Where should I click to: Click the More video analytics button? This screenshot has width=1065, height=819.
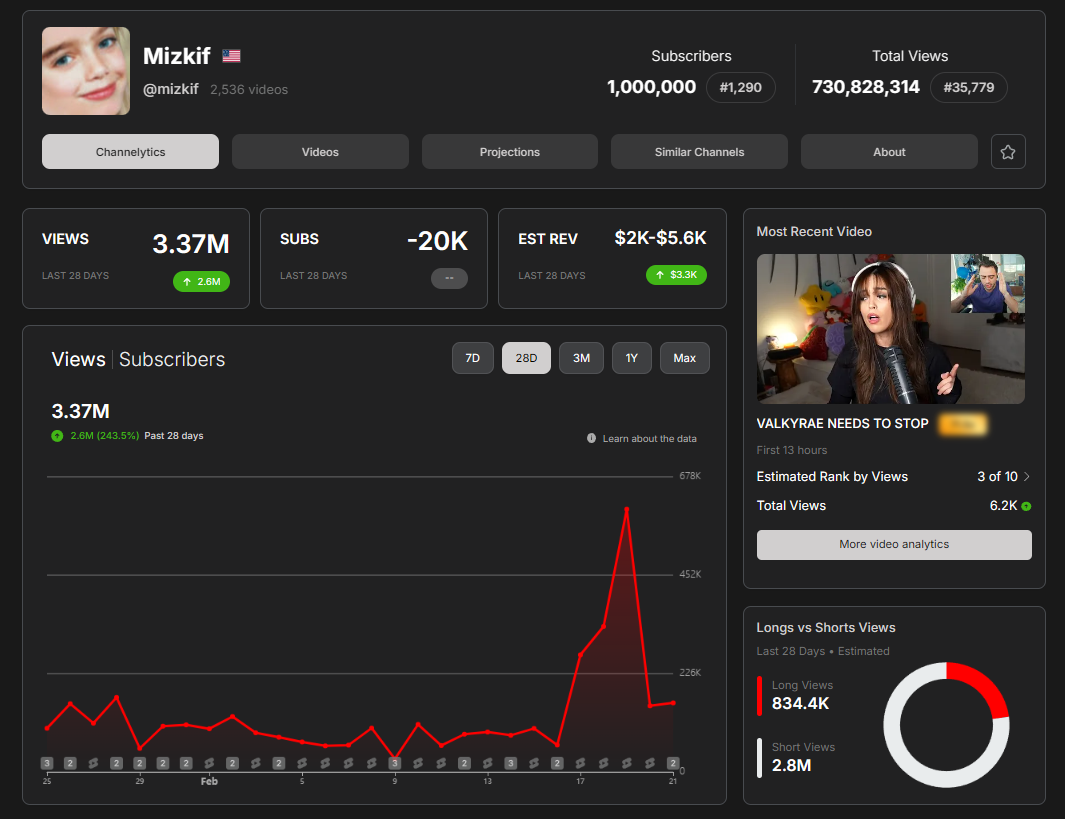894,545
